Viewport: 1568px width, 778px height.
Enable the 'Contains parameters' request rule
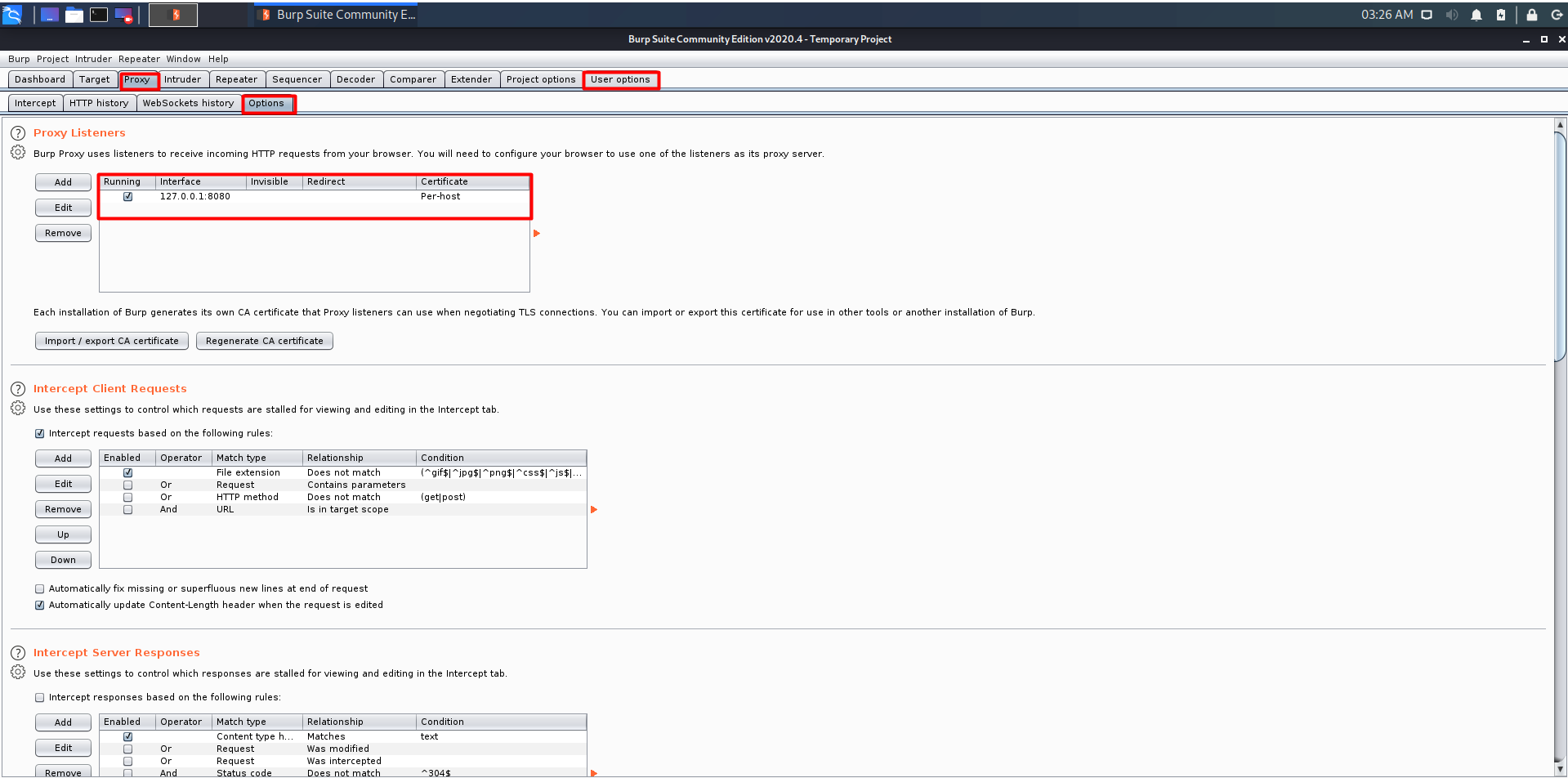127,485
